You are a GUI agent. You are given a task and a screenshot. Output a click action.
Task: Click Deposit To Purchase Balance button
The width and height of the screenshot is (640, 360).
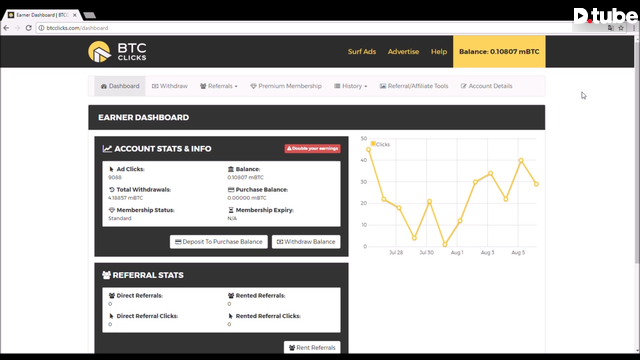click(x=219, y=242)
